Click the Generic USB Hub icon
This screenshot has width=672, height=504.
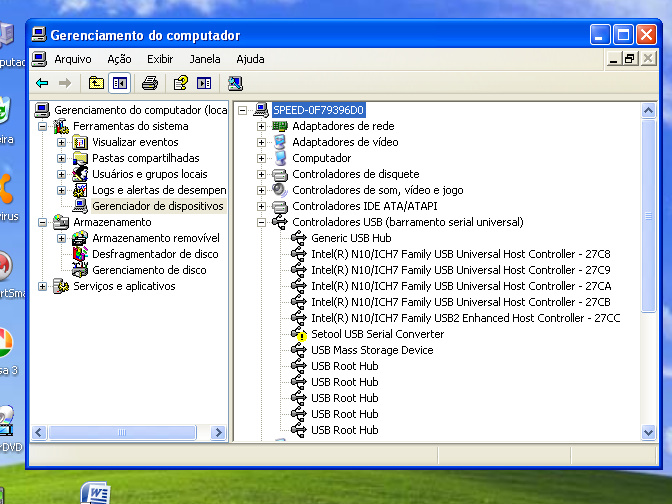click(x=299, y=238)
